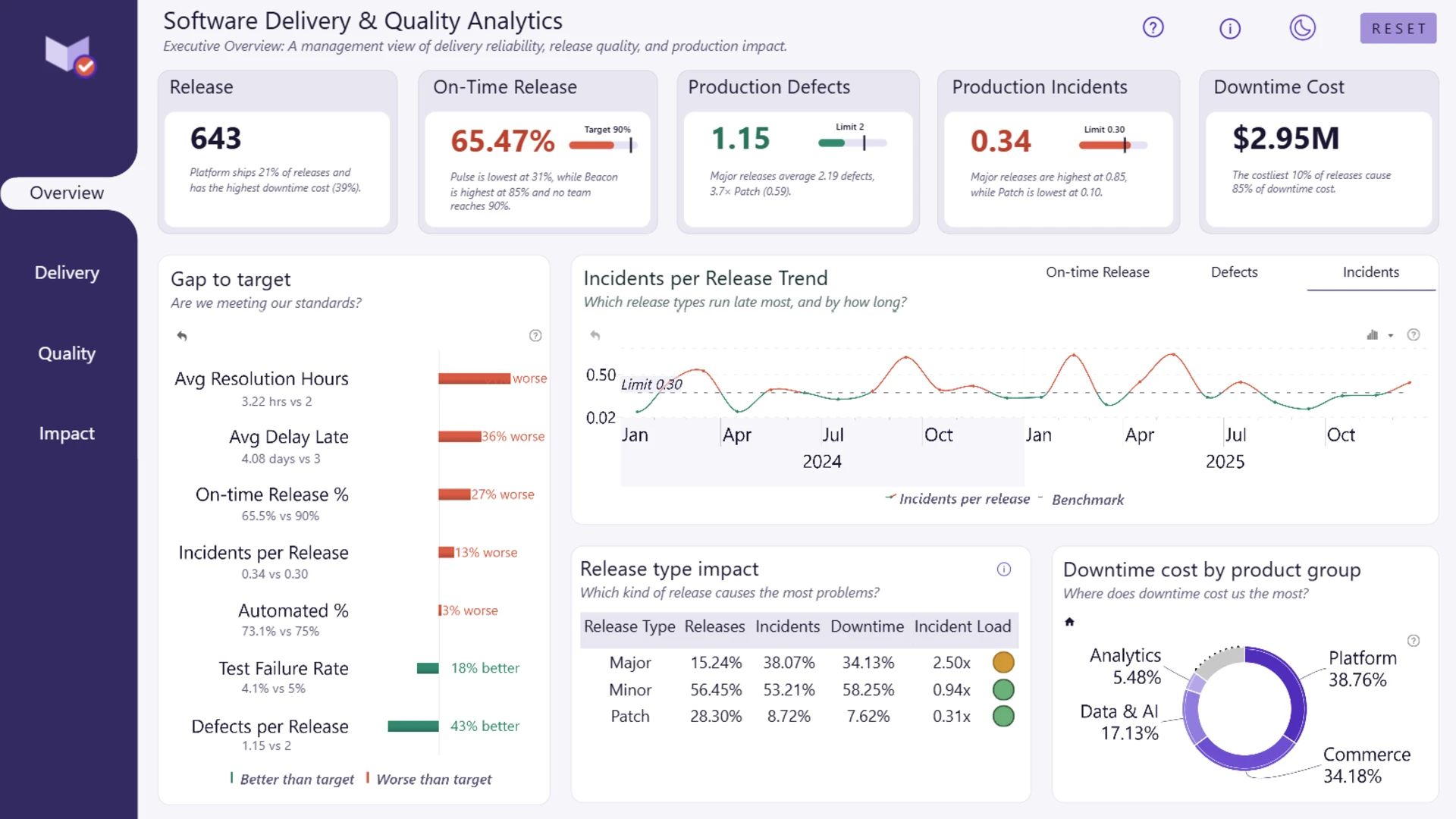Click the Avg Resolution Hours red bar
The width and height of the screenshot is (1456, 819).
tap(474, 378)
